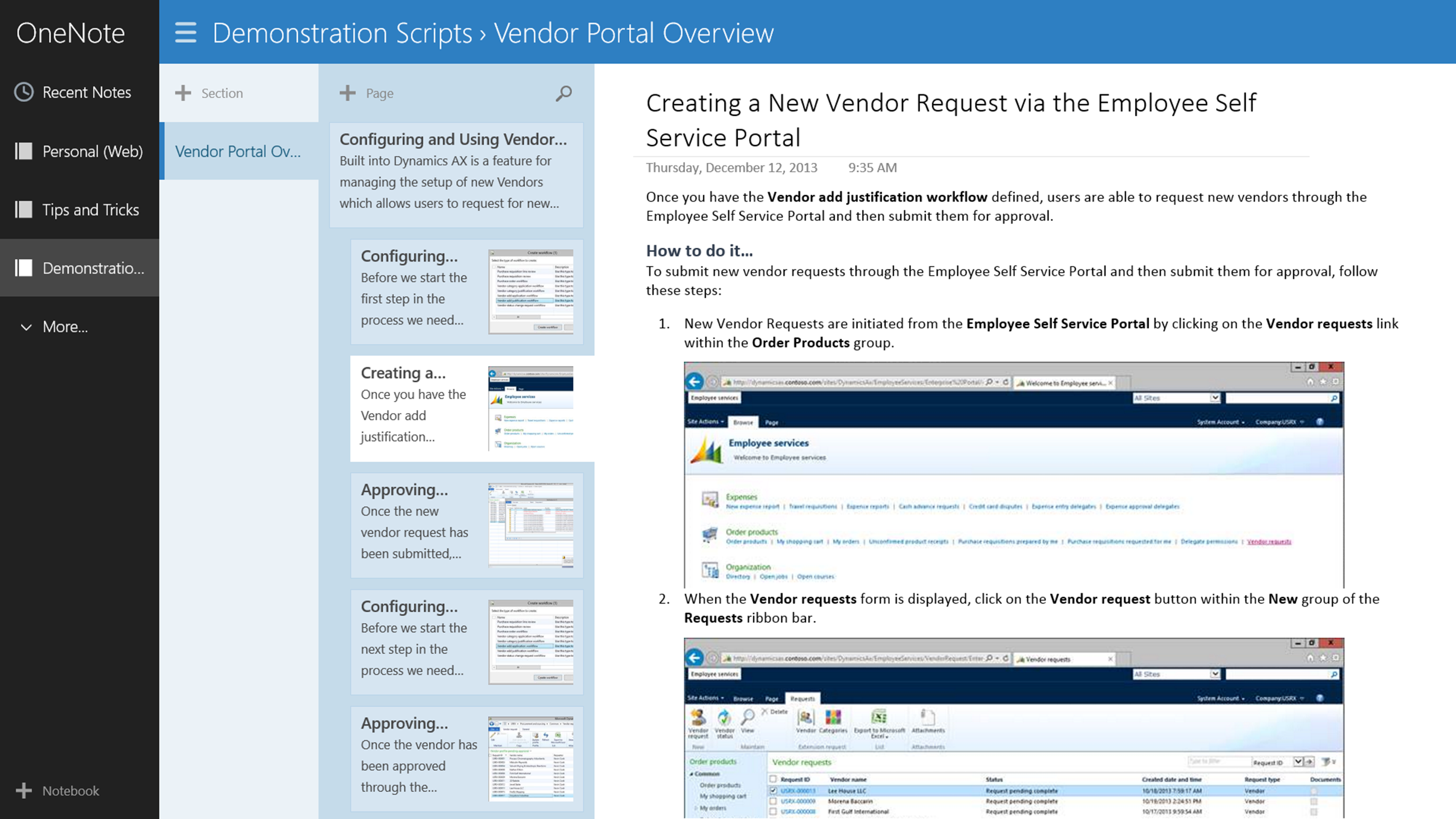Open the Personal (Web) notebook

pos(92,152)
